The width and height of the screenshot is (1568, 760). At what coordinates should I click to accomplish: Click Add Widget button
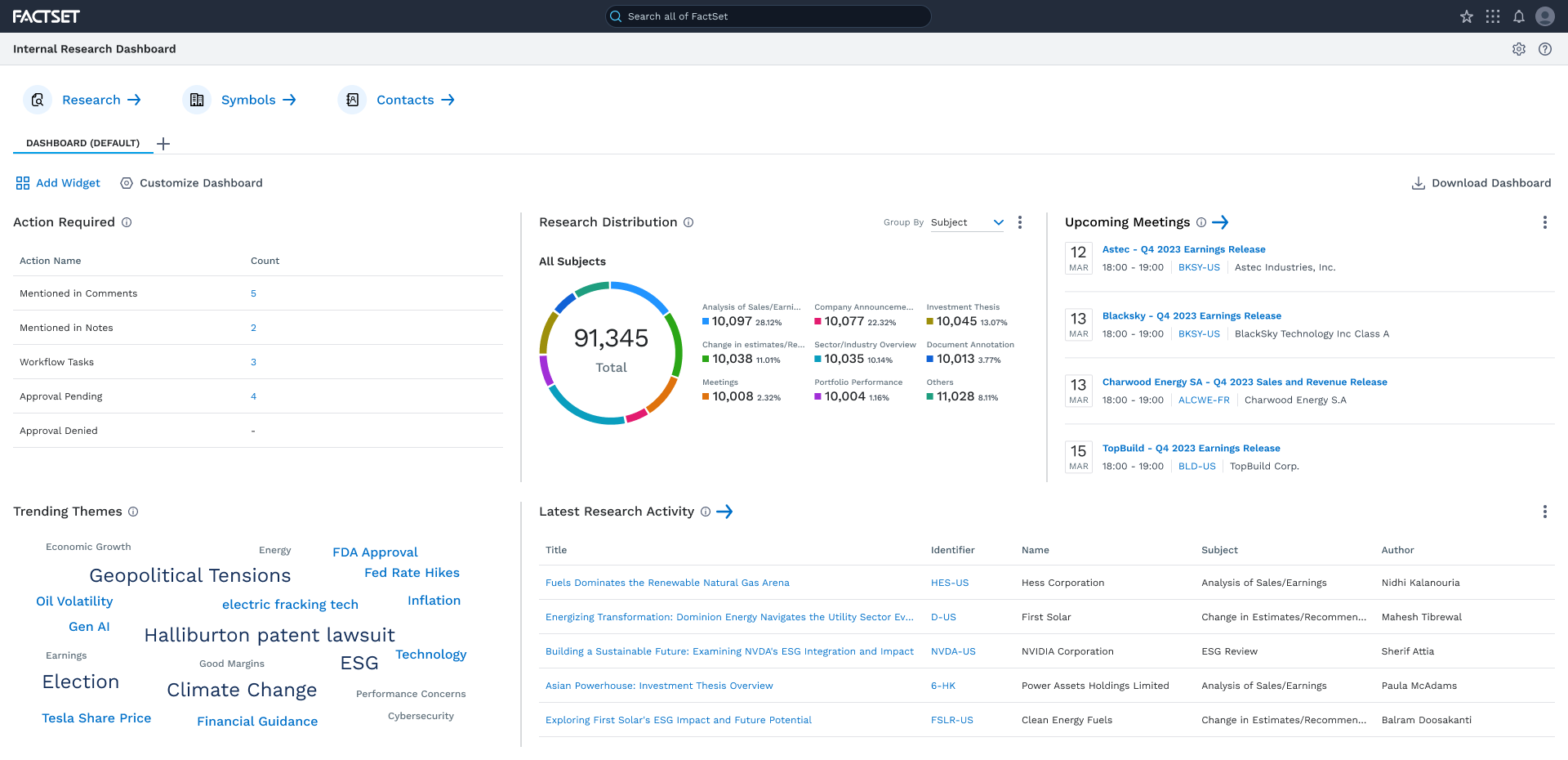pyautogui.click(x=58, y=183)
